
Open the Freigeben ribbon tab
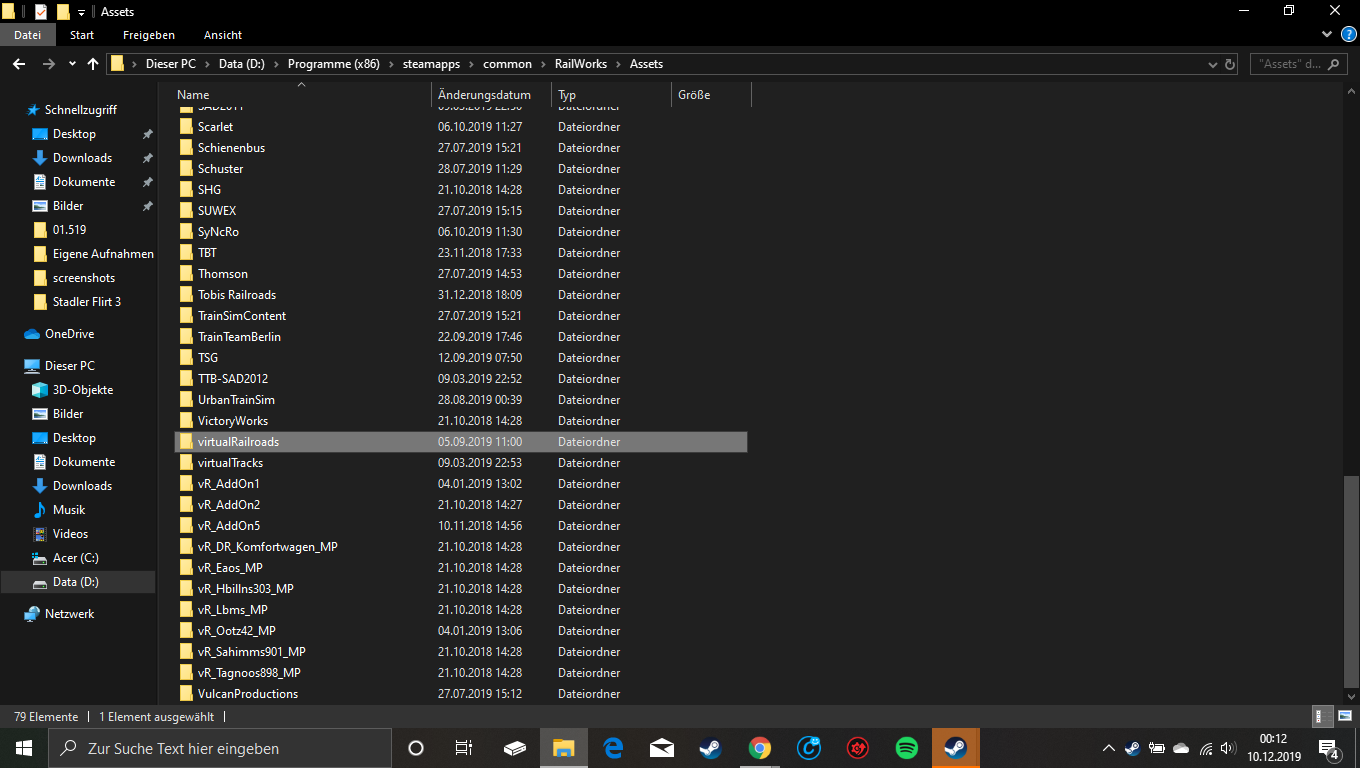(x=149, y=35)
